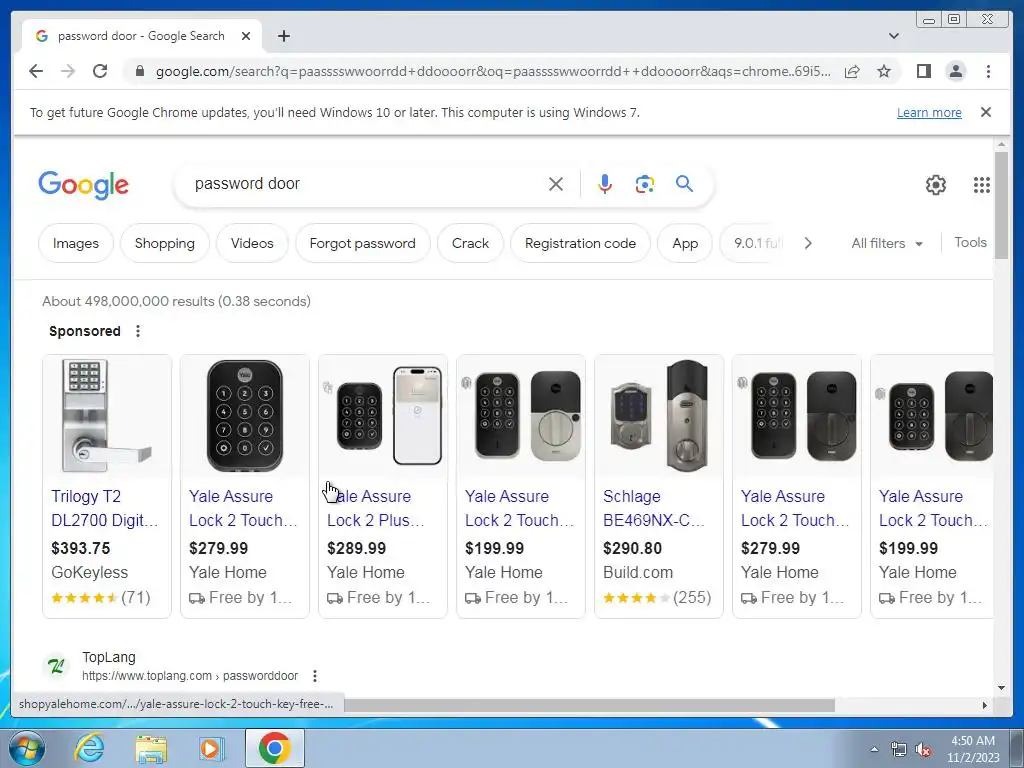Switch to Images results

[76, 243]
